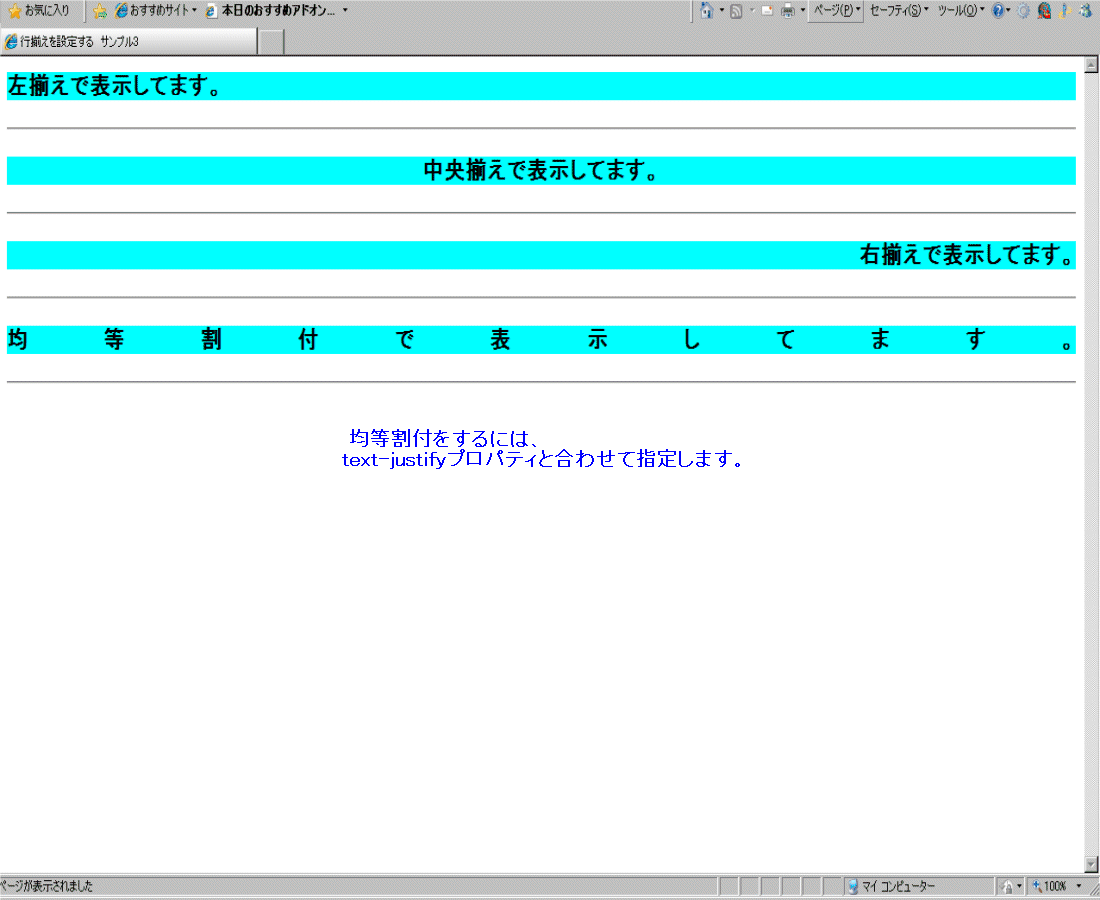1100x900 pixels.
Task: Expand the Print dropdown arrow
Action: point(802,11)
